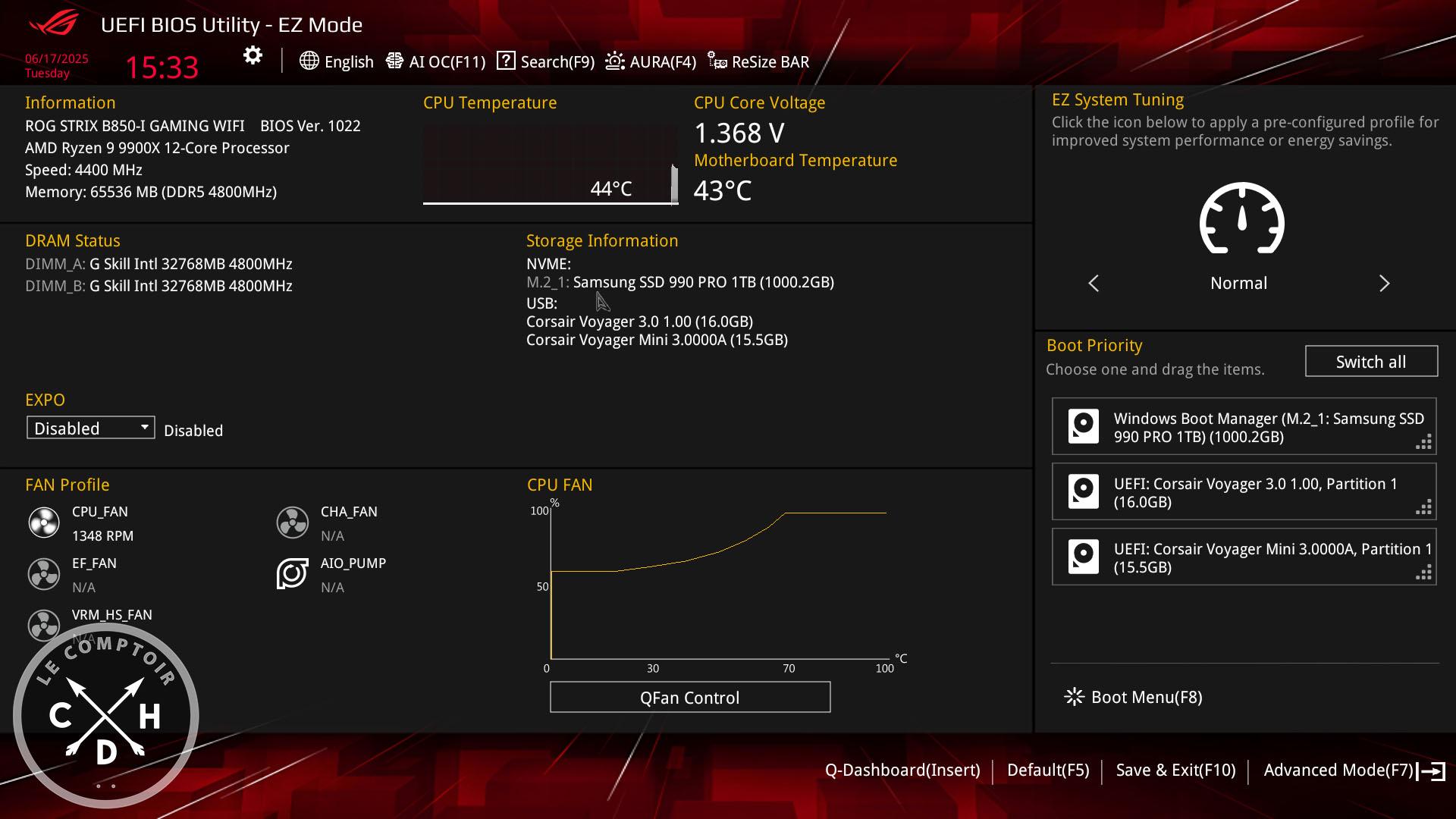The height and width of the screenshot is (819, 1456).
Task: Click the right chevron next to Normal profile
Action: pyautogui.click(x=1385, y=284)
